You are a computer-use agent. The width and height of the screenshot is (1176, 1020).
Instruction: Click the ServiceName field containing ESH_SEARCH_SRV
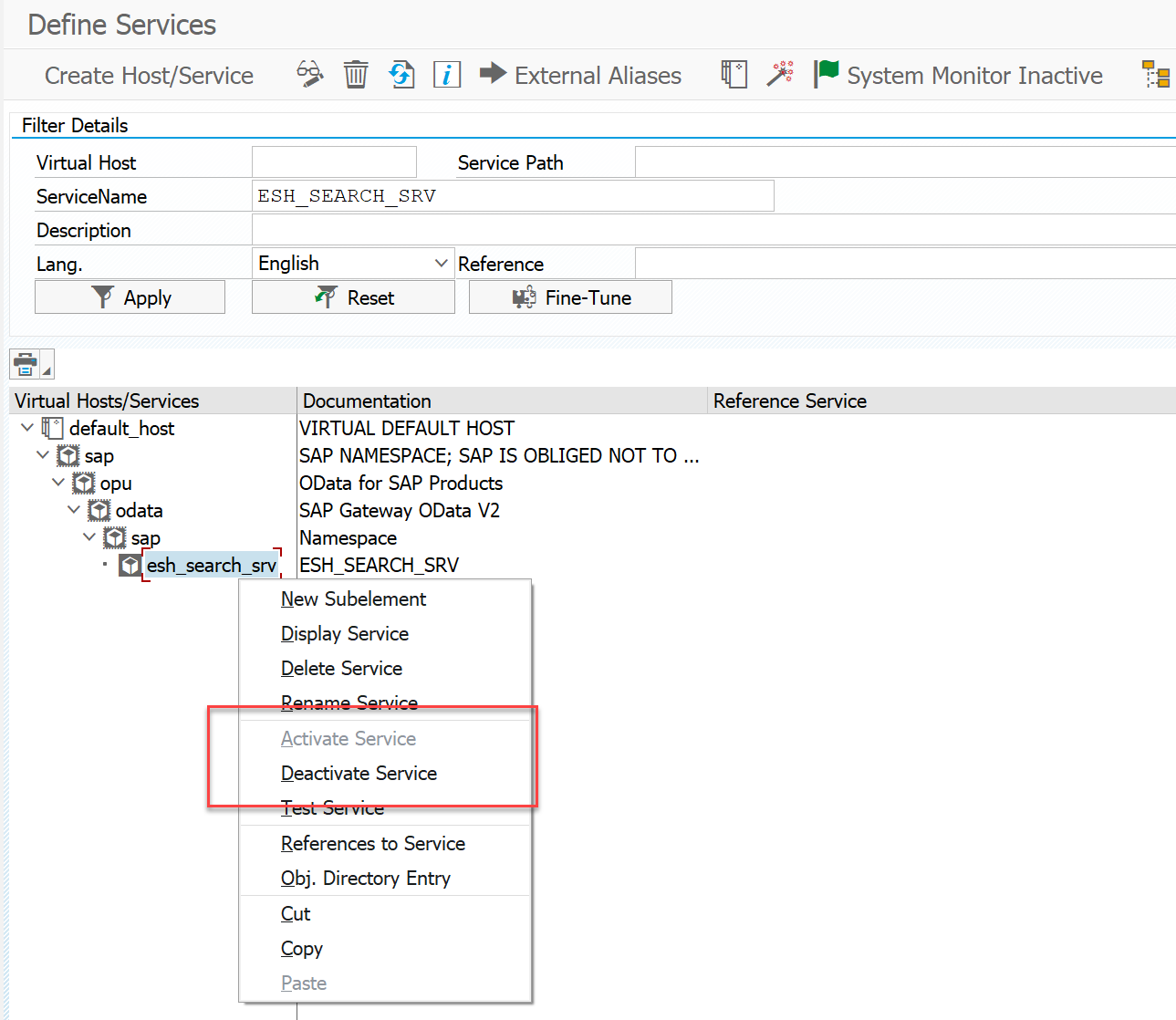(513, 196)
